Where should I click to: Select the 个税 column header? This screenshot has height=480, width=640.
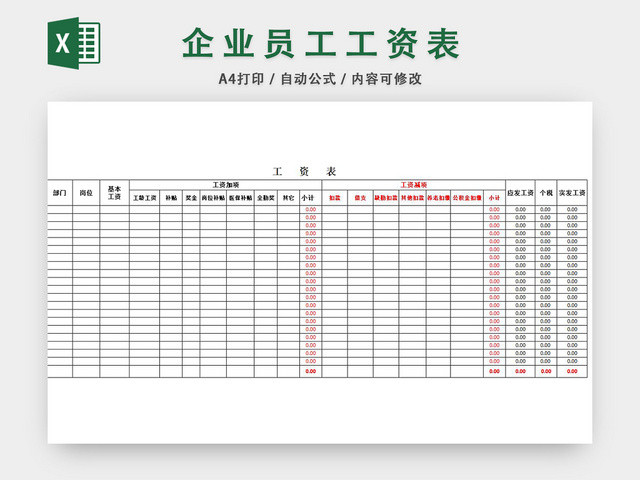[x=546, y=193]
